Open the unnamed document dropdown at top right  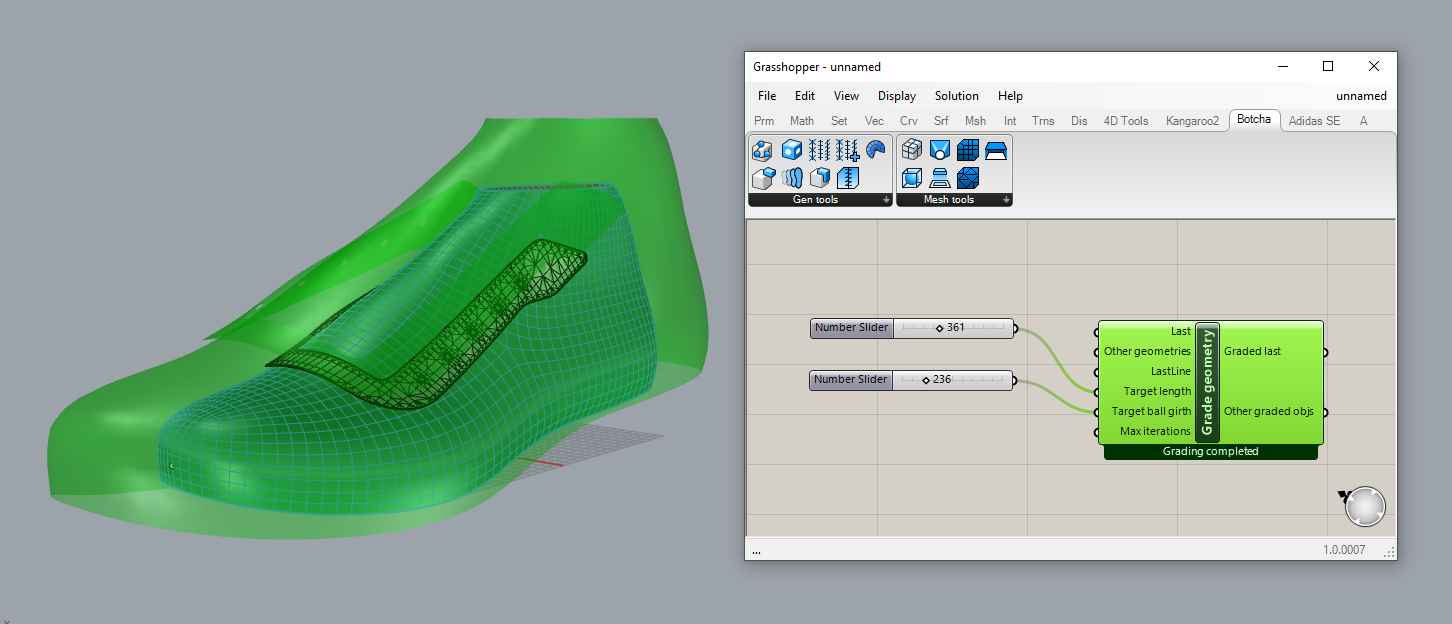coord(1361,96)
